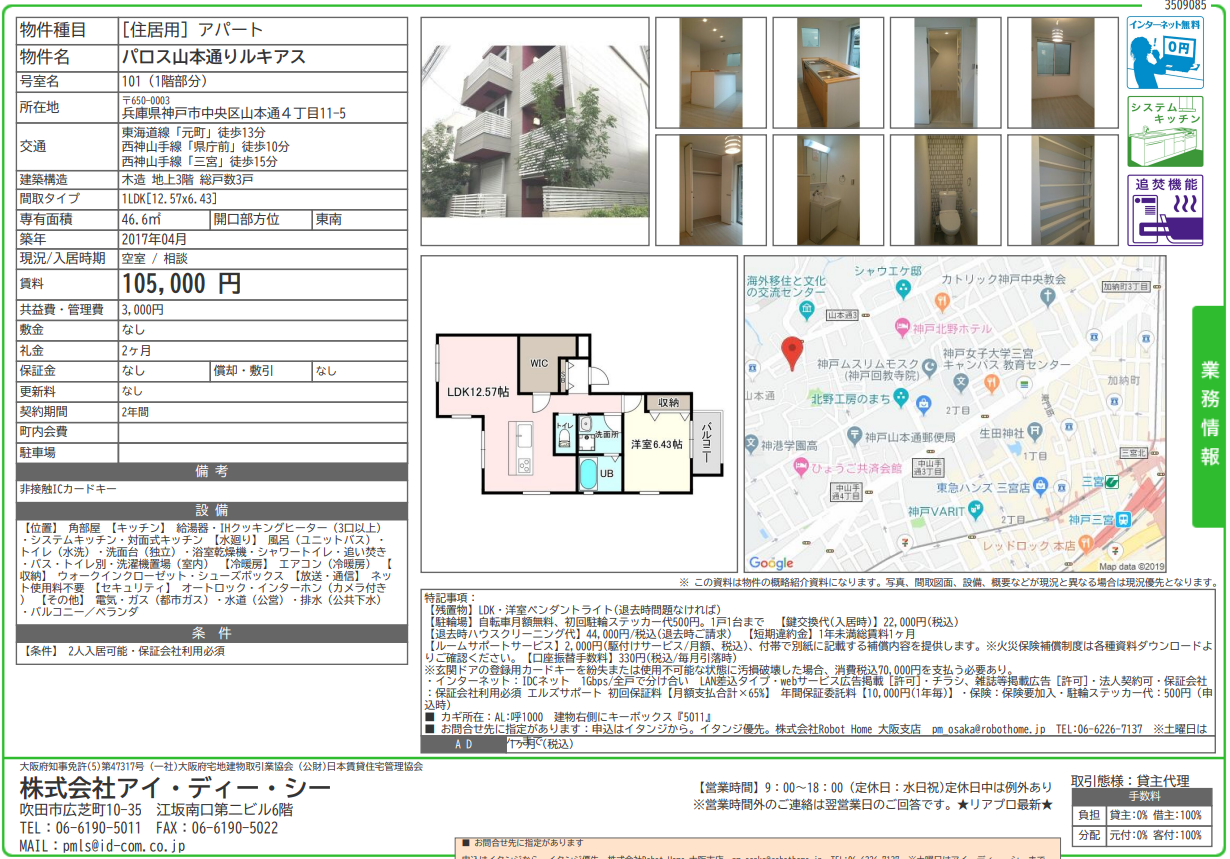Click the 備考 section header
The height and width of the screenshot is (859, 1230).
pos(212,471)
